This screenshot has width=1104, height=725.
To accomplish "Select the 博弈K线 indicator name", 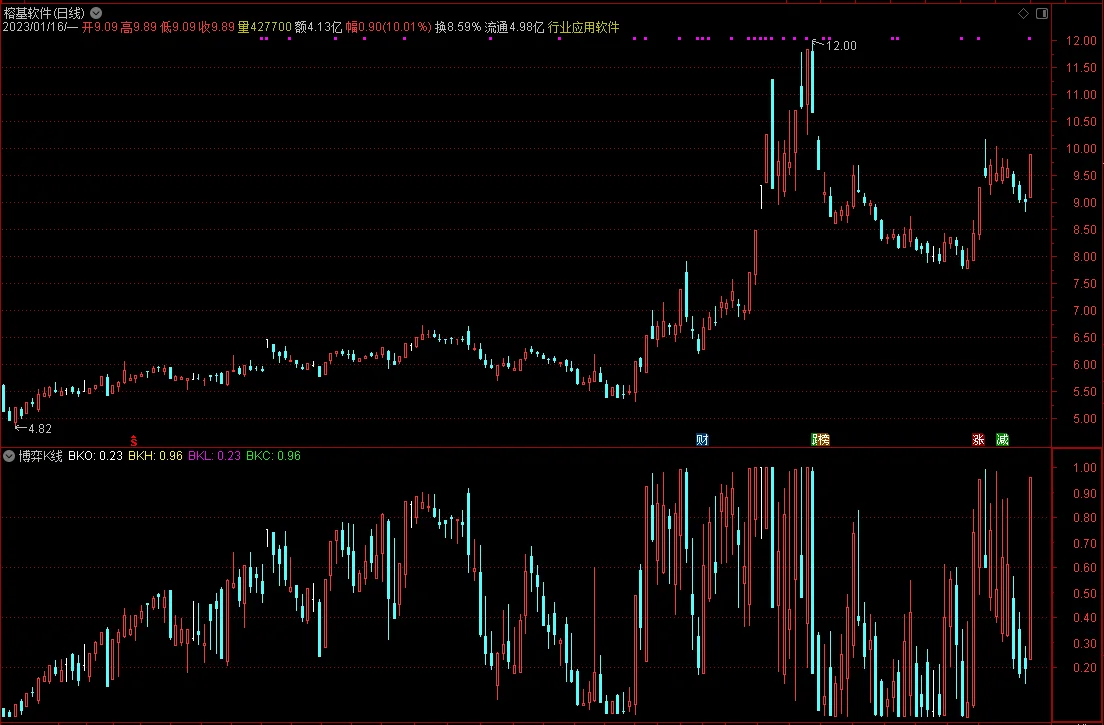I will [40, 455].
